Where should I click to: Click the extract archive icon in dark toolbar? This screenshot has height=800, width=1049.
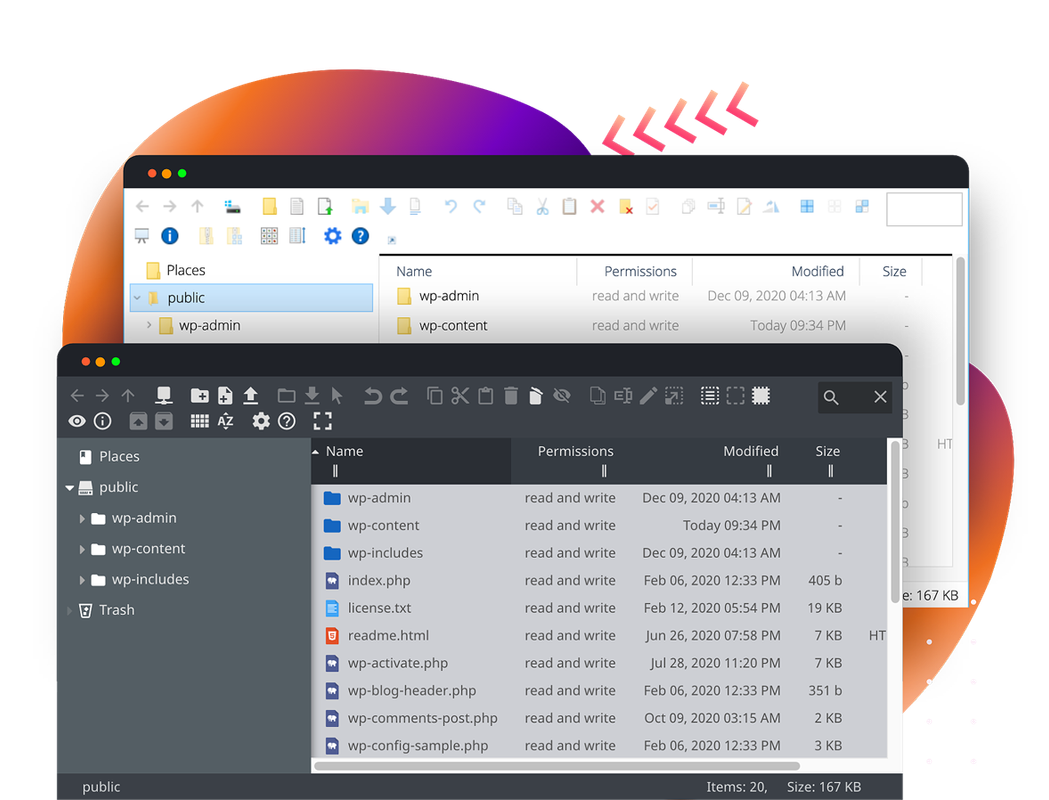tap(138, 421)
